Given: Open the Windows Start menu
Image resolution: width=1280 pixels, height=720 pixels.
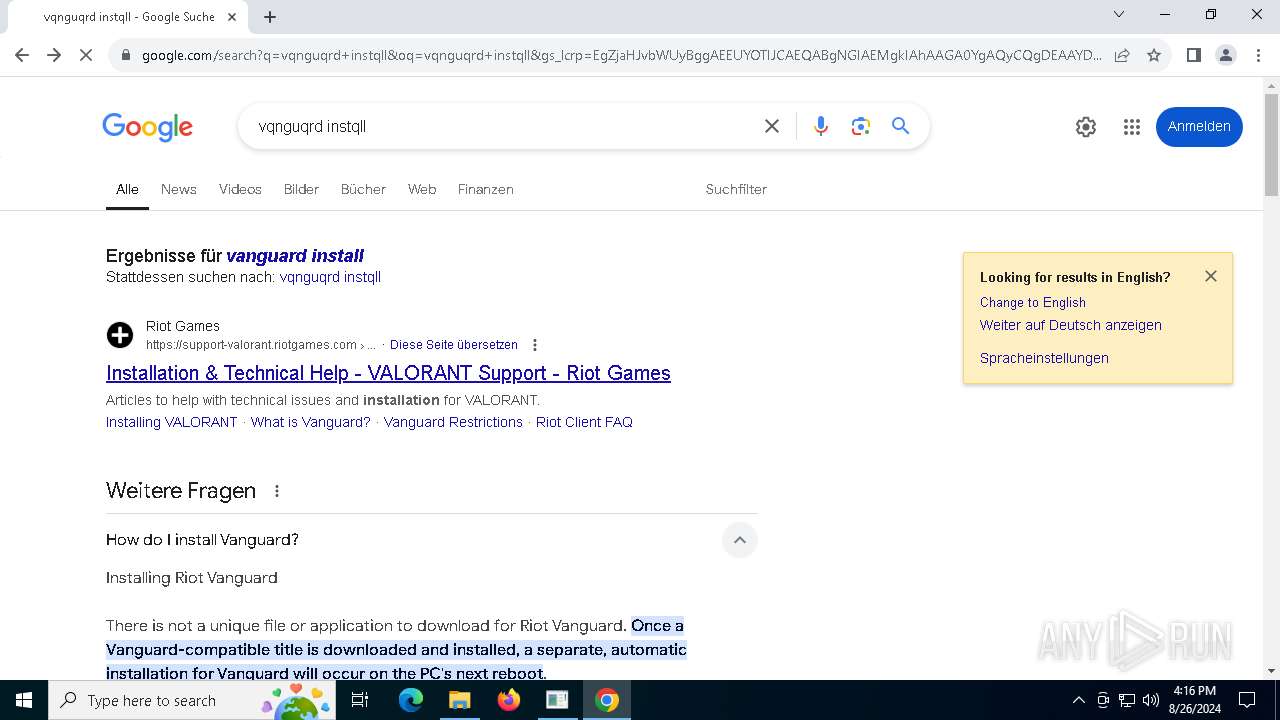Looking at the screenshot, I should tap(24, 700).
